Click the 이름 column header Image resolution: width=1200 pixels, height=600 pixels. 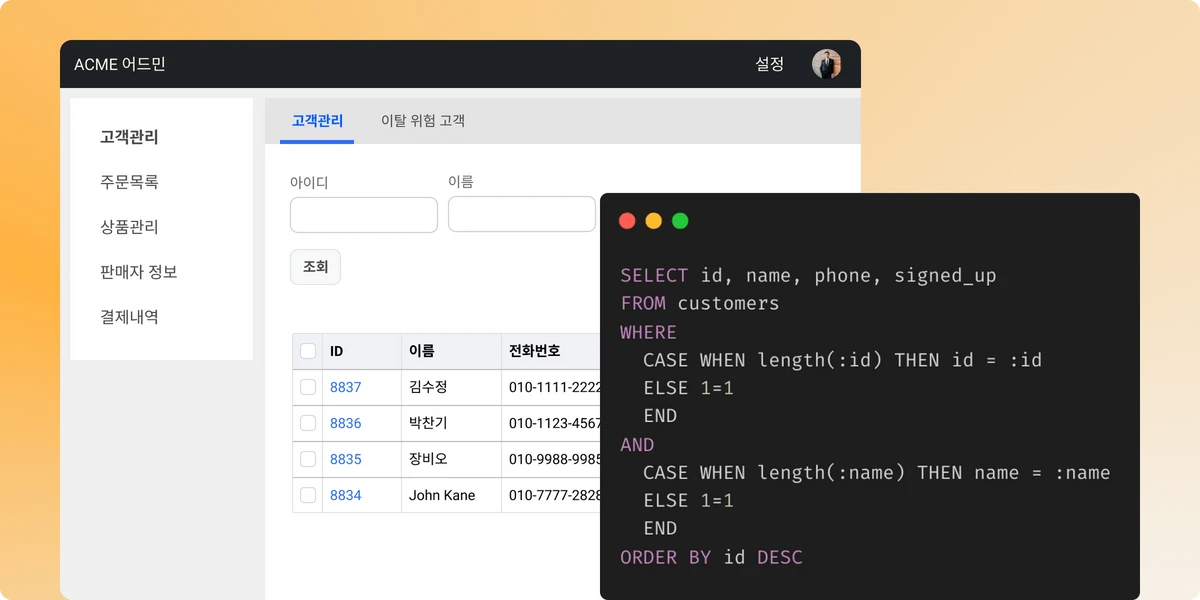coord(450,351)
